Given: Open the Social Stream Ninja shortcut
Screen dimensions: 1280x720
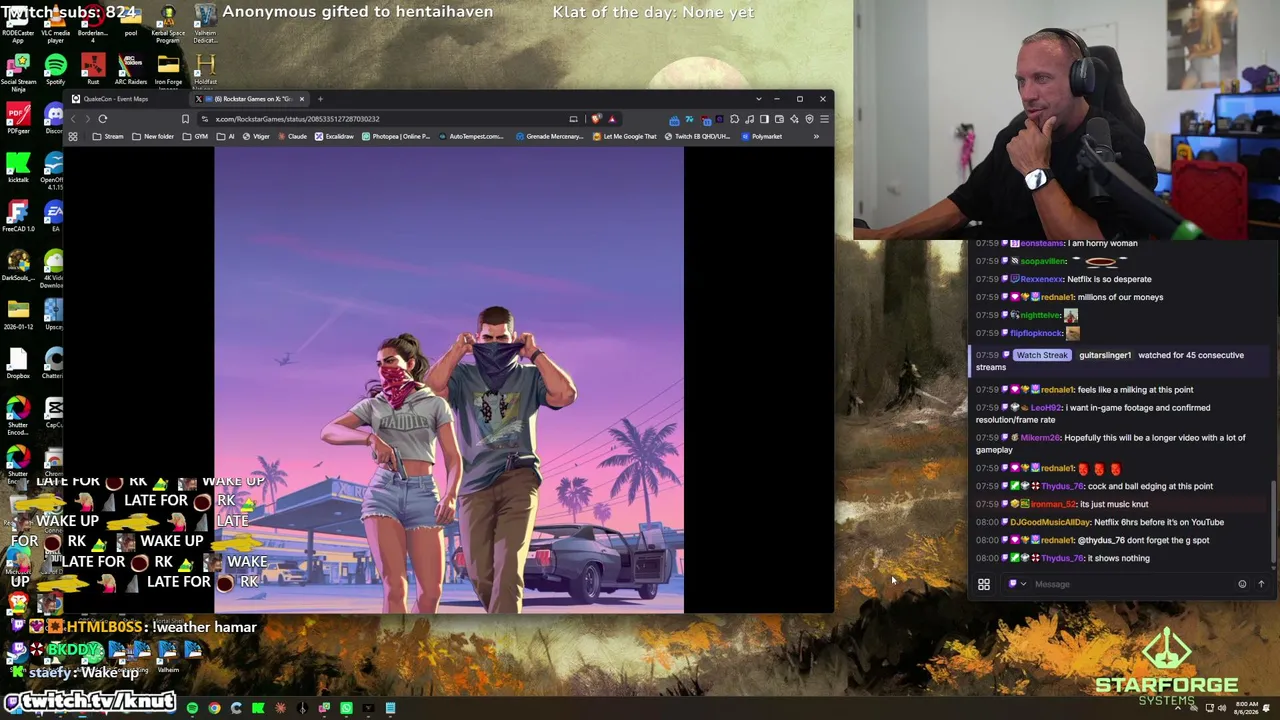Looking at the screenshot, I should point(17,72).
